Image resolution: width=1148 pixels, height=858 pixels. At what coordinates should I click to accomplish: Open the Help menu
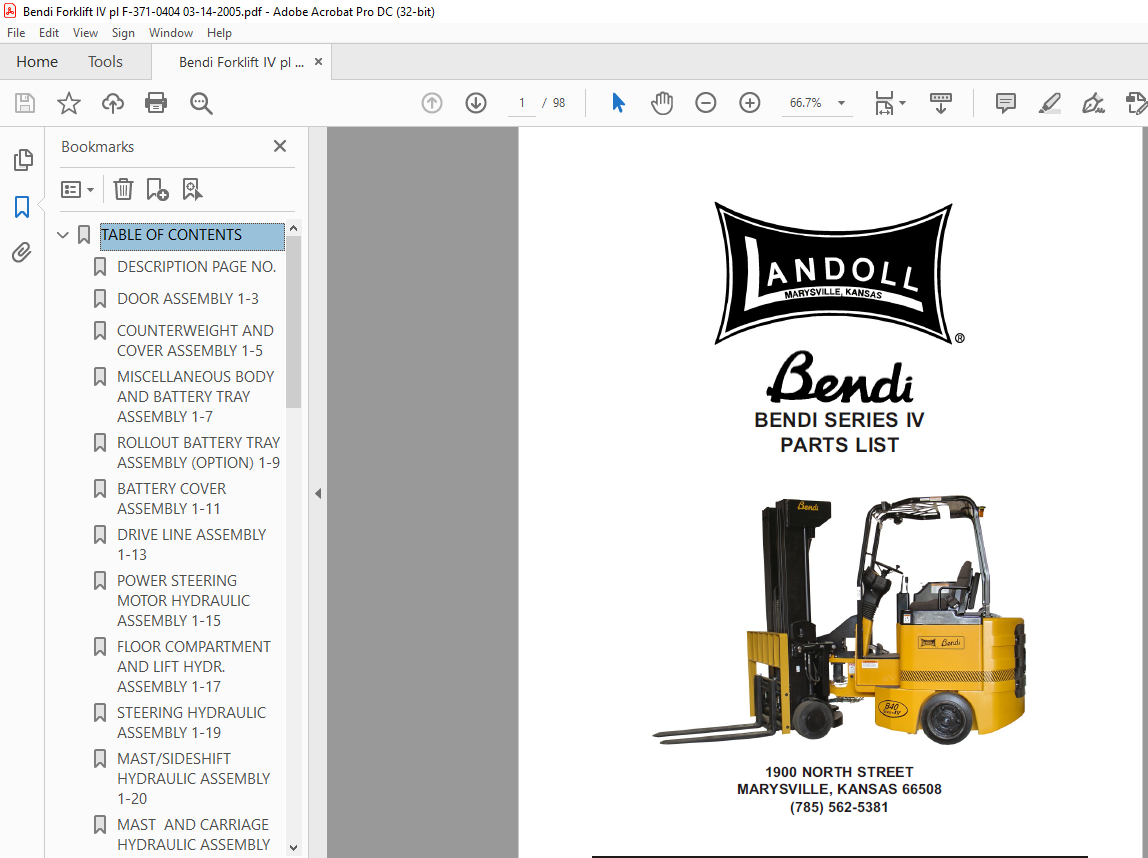[x=219, y=33]
